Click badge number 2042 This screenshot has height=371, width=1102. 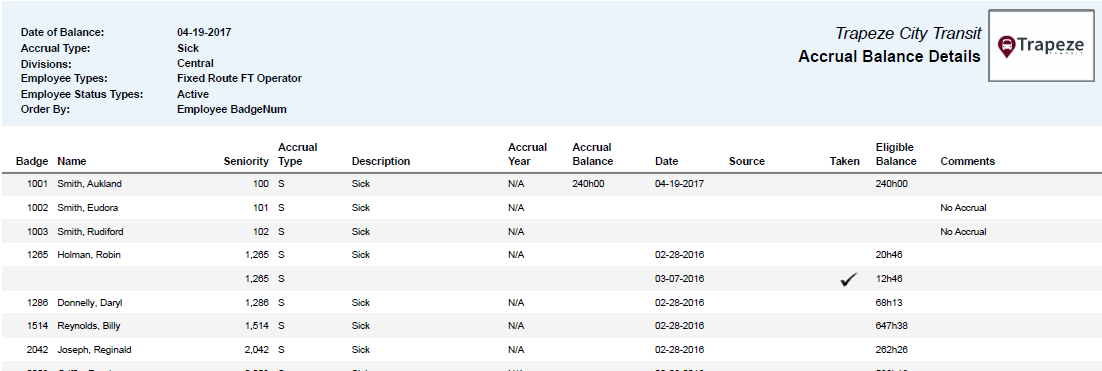[x=37, y=349]
